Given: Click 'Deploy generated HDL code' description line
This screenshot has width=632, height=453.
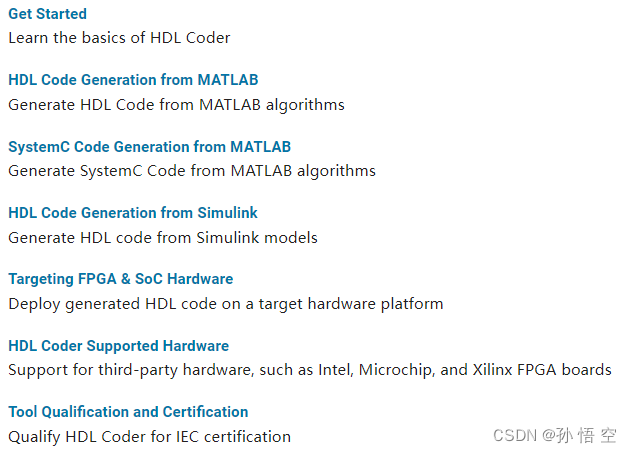Looking at the screenshot, I should 226,304.
